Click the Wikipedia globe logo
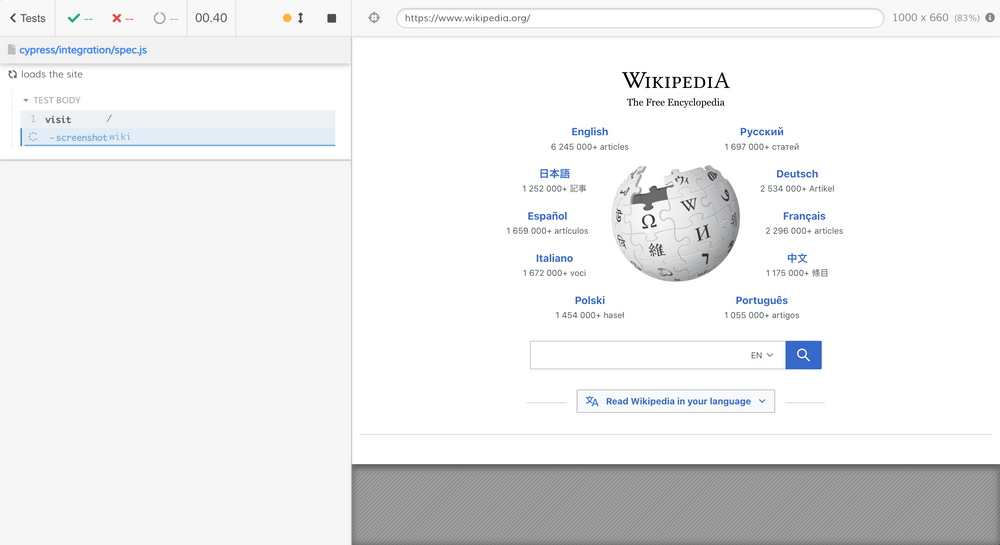The width and height of the screenshot is (1000, 545). pos(676,223)
